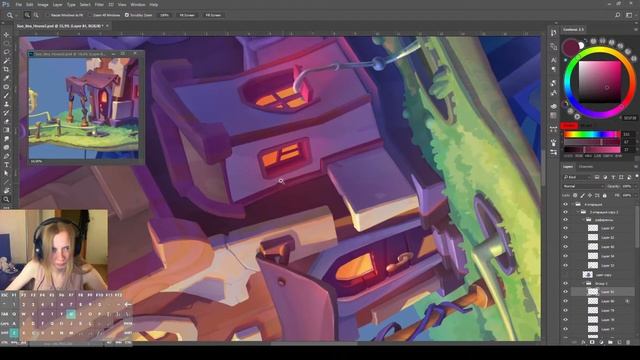Select the Hand tool

coord(6,191)
